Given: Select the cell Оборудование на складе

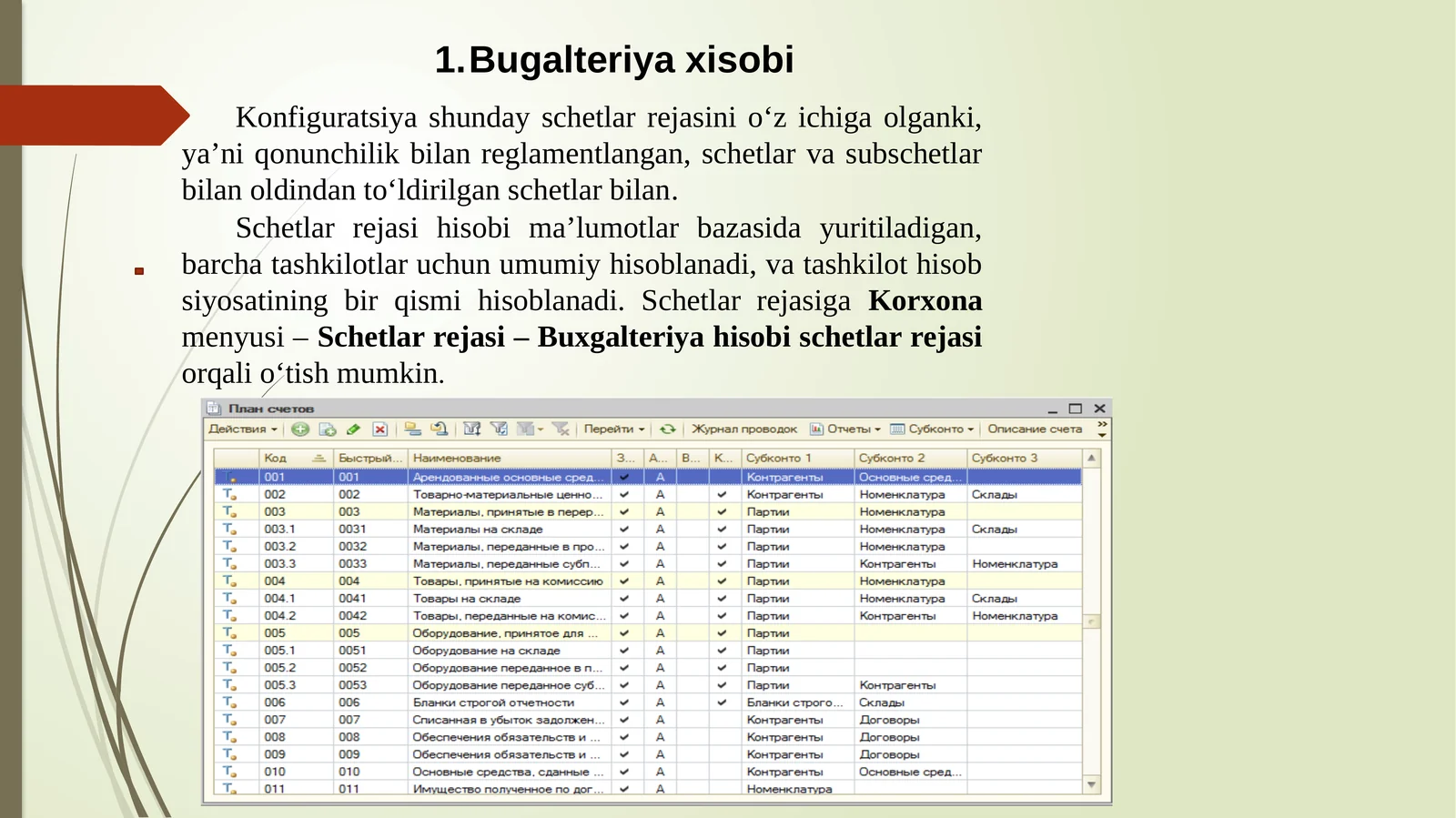Looking at the screenshot, I should coord(510,650).
